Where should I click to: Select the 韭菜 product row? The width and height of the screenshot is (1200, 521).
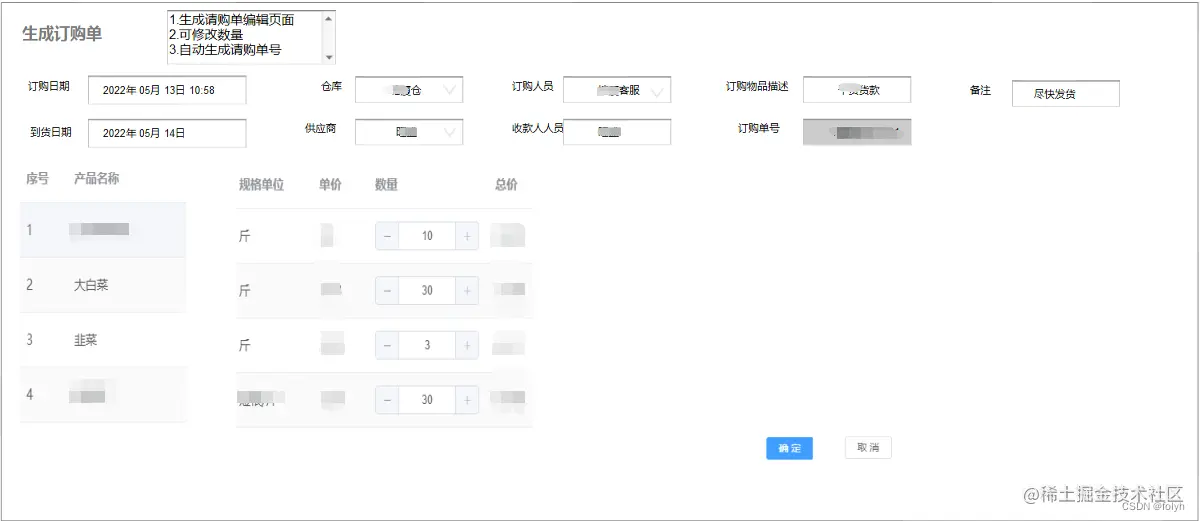point(103,340)
